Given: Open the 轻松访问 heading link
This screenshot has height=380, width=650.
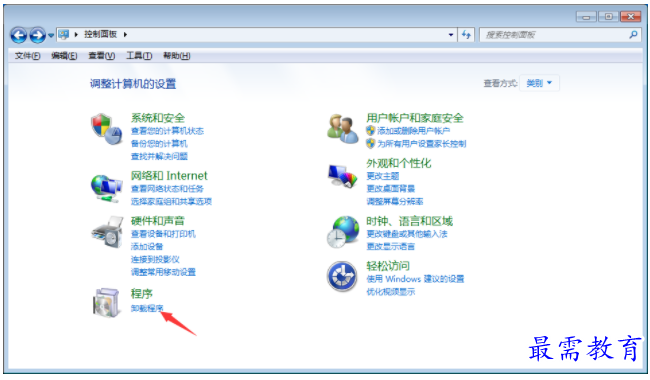Looking at the screenshot, I should pos(388,266).
